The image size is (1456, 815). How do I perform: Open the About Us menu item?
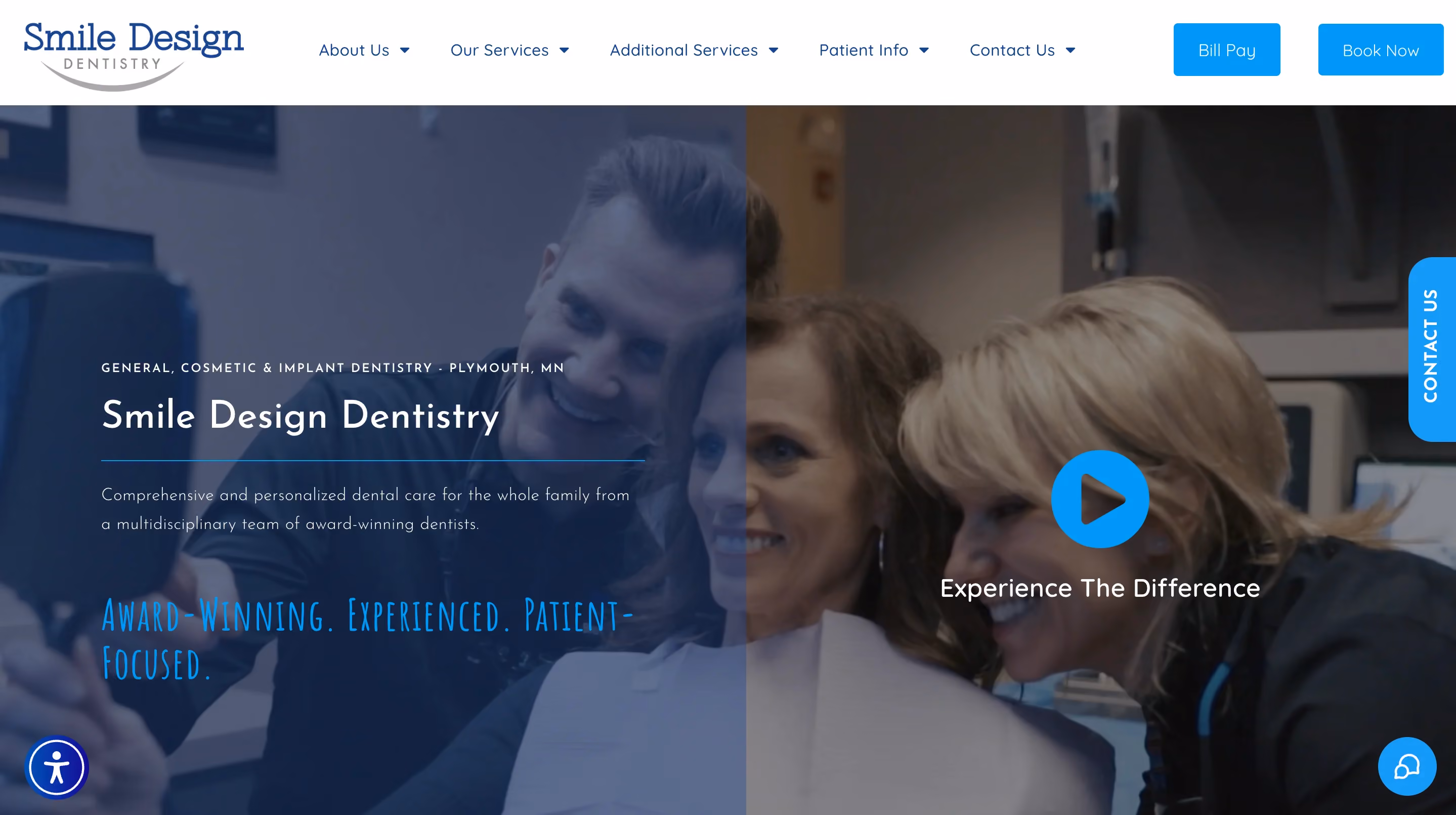(x=354, y=50)
